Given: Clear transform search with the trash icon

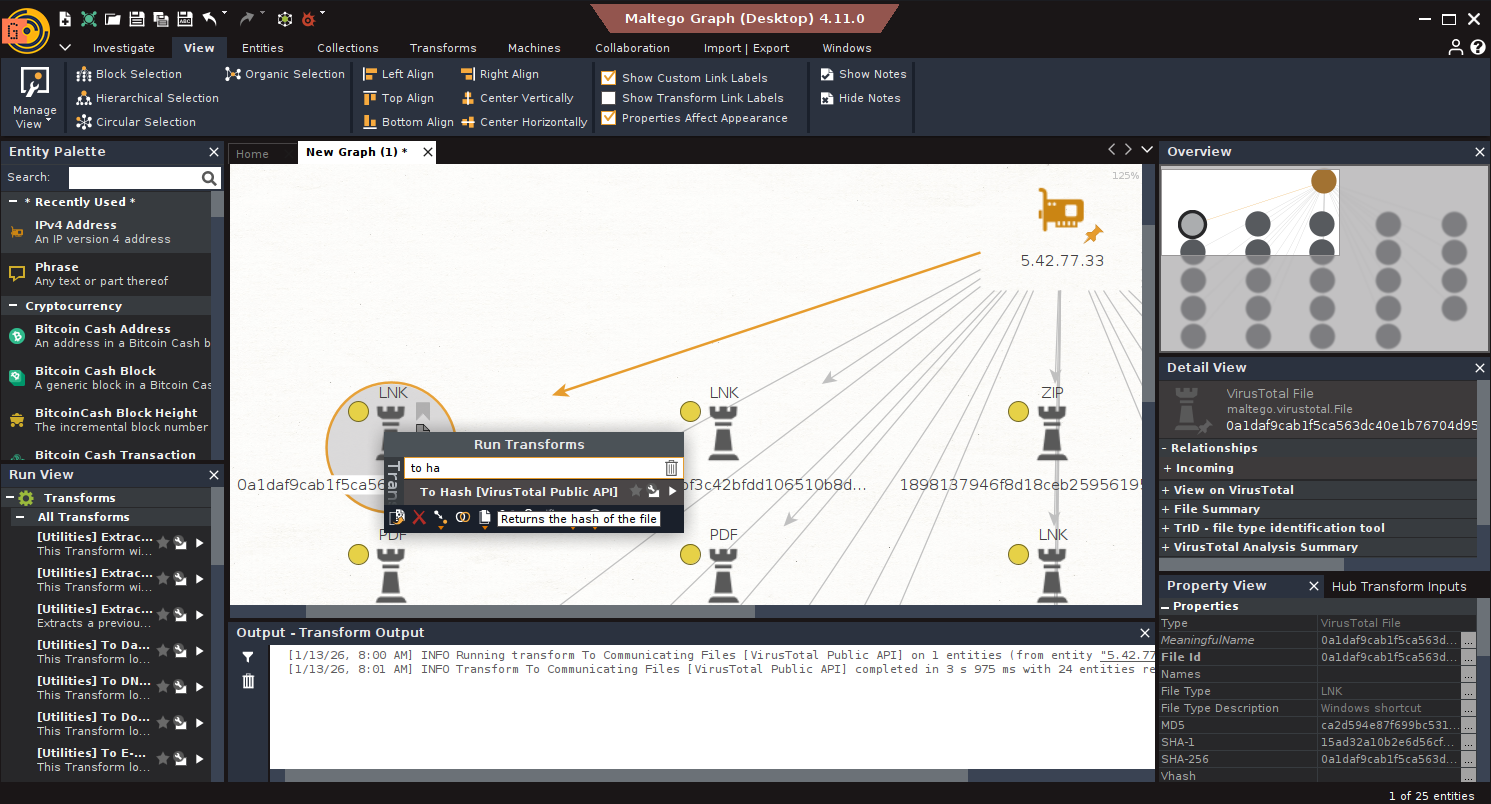Looking at the screenshot, I should pyautogui.click(x=671, y=468).
